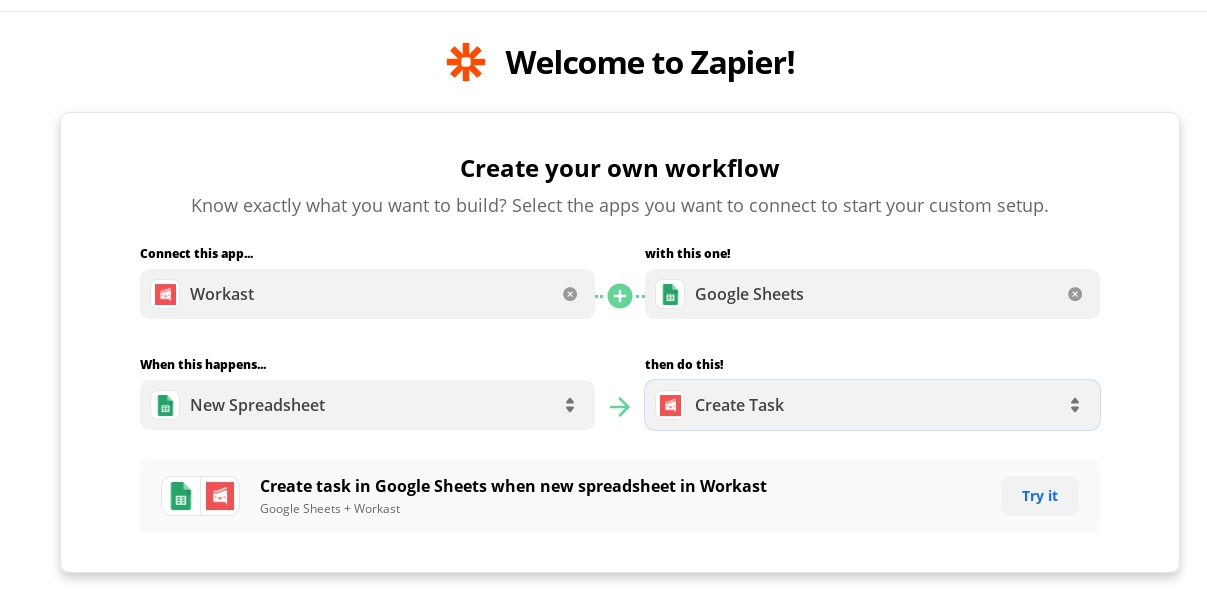The image size is (1207, 616).
Task: Click the green arrow between trigger and action
Action: tap(620, 406)
